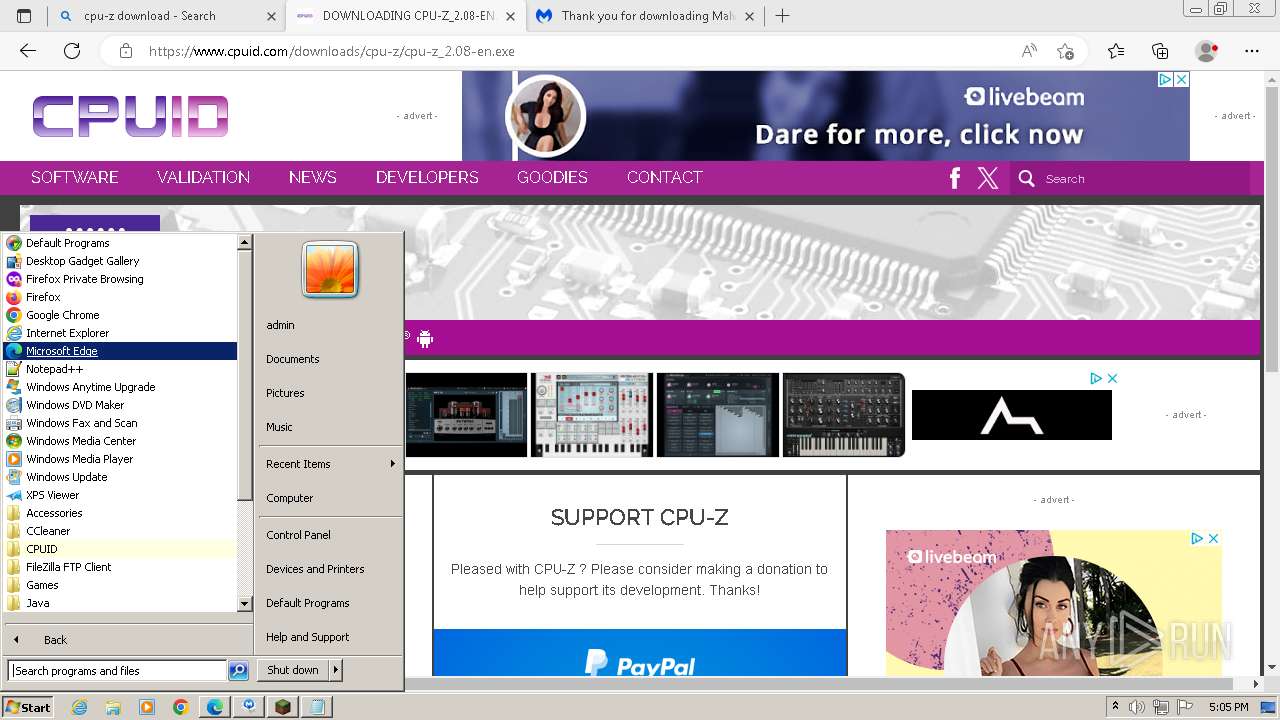Image resolution: width=1280 pixels, height=720 pixels.
Task: Open the Notepad taskbar button
Action: (x=317, y=707)
